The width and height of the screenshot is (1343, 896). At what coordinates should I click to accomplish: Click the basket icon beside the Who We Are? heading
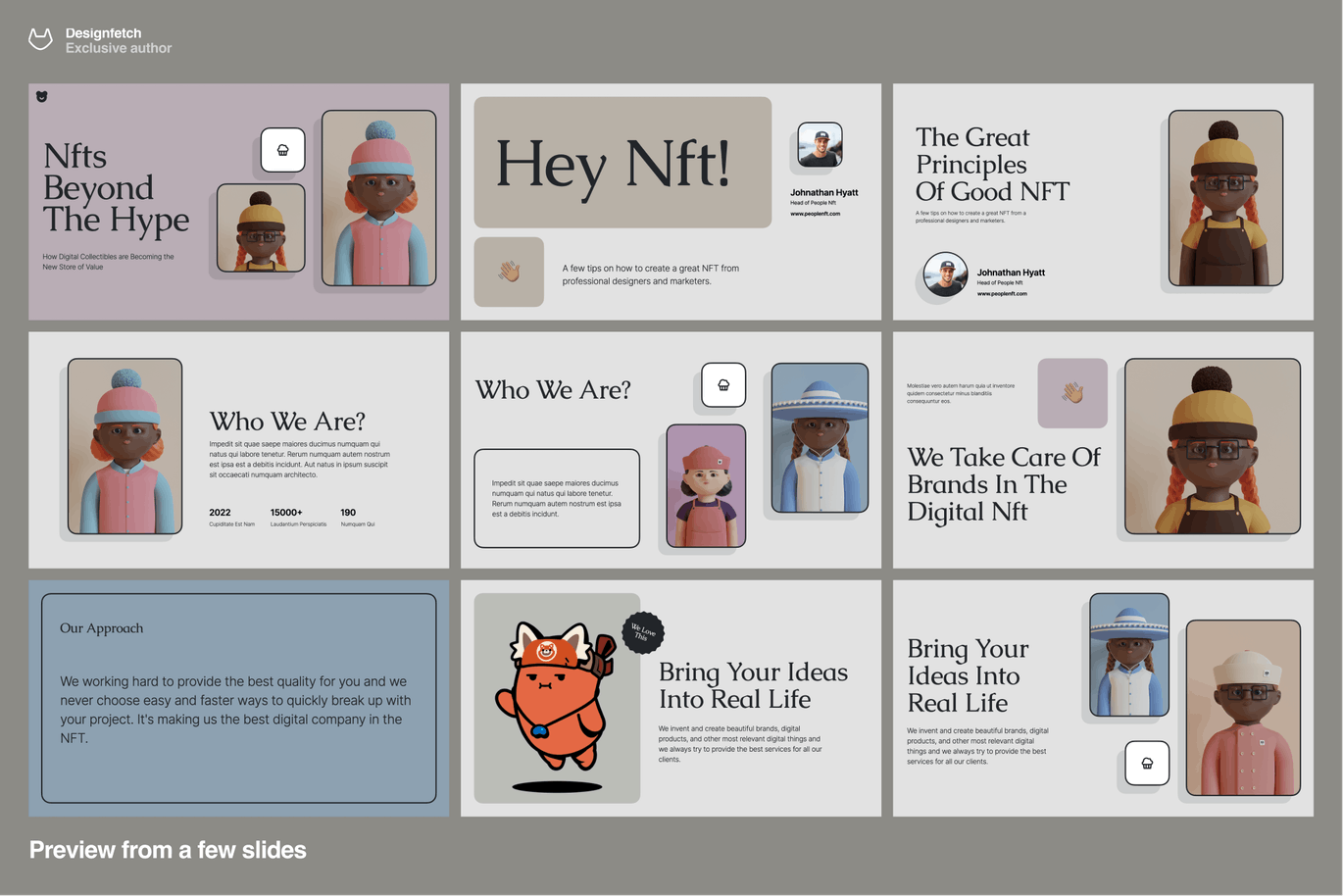click(723, 385)
